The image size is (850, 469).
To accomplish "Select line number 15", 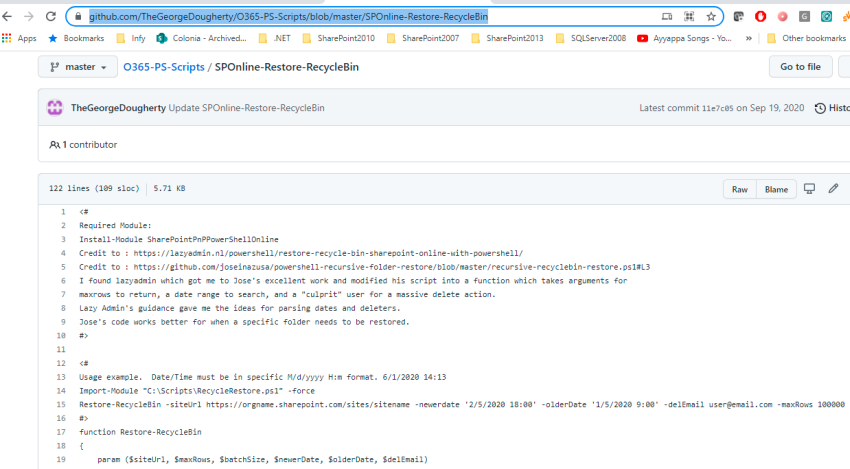I will click(x=61, y=404).
